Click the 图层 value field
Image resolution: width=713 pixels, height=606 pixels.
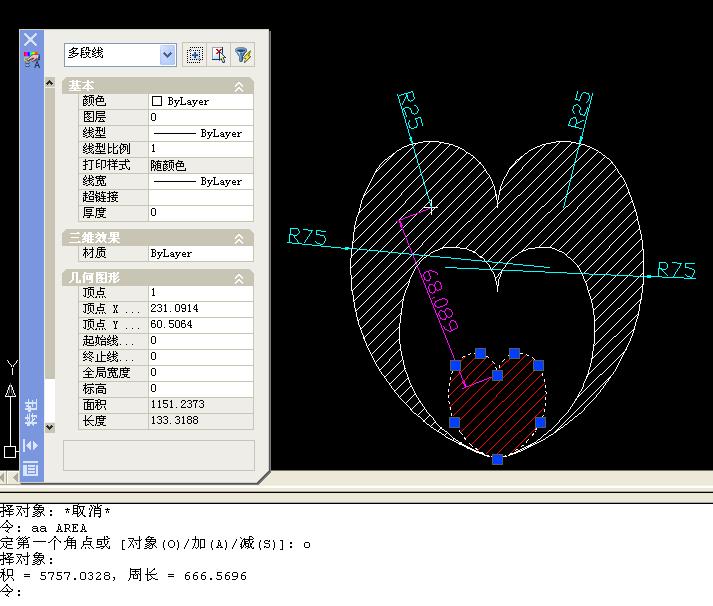pos(201,117)
